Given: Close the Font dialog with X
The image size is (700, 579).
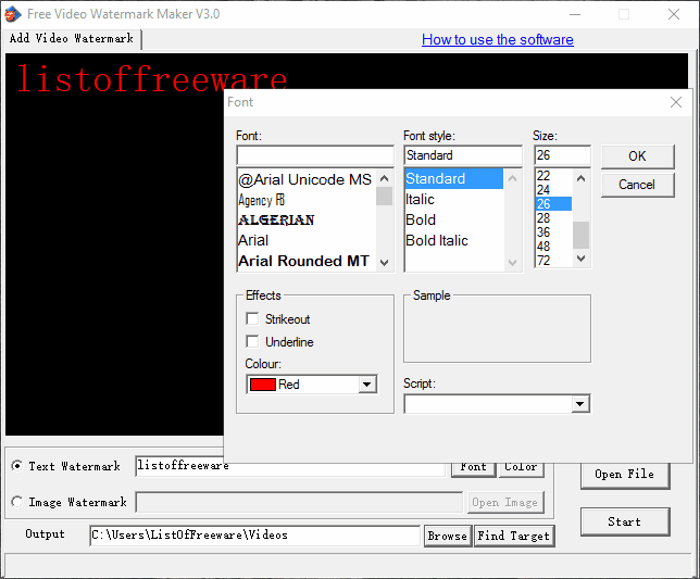Looking at the screenshot, I should [x=675, y=102].
